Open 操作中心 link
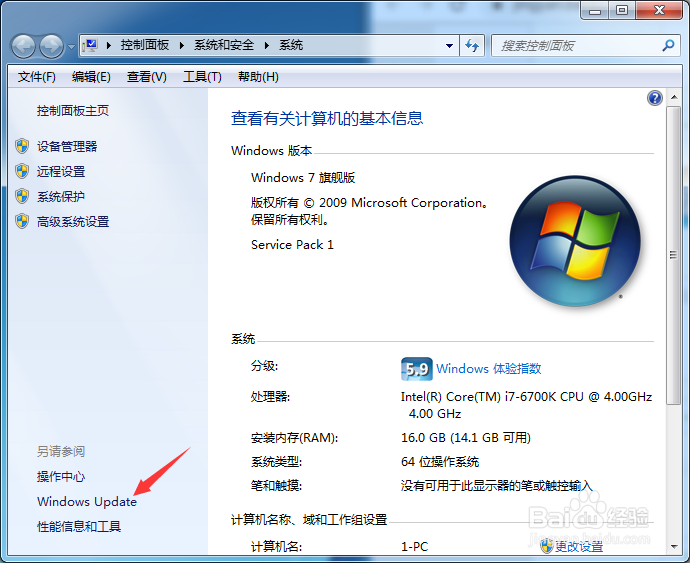690x563 pixels. click(x=61, y=476)
